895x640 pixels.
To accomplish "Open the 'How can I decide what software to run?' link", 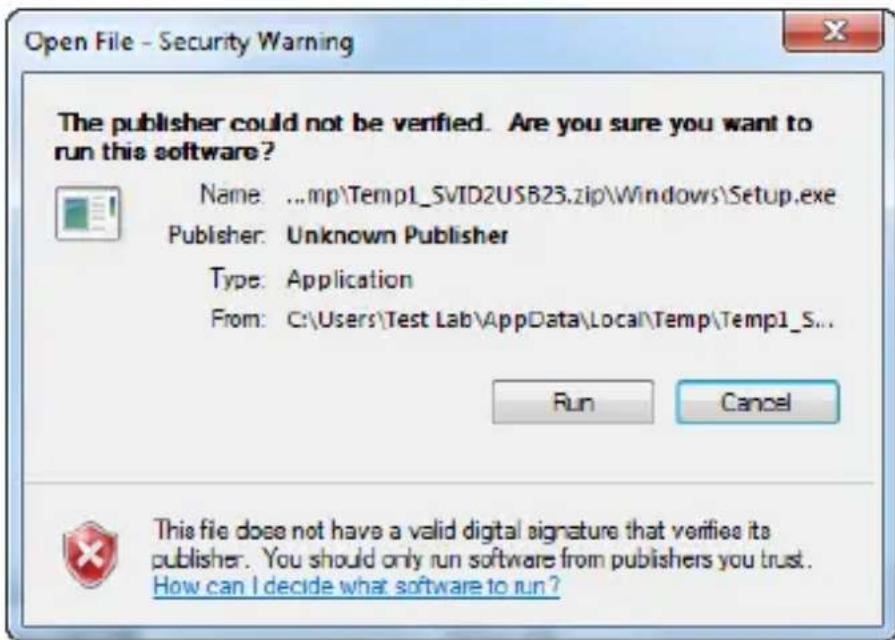I will coord(357,586).
